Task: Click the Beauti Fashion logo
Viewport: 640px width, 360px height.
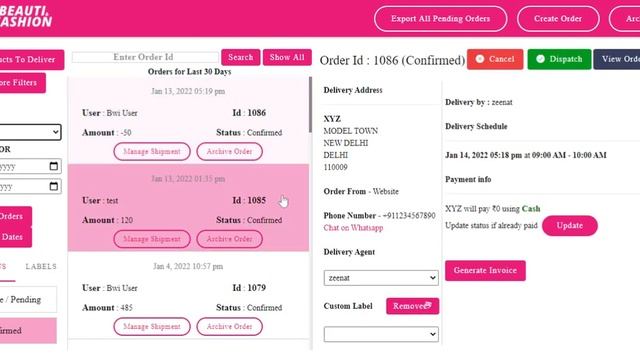Action: (25, 16)
